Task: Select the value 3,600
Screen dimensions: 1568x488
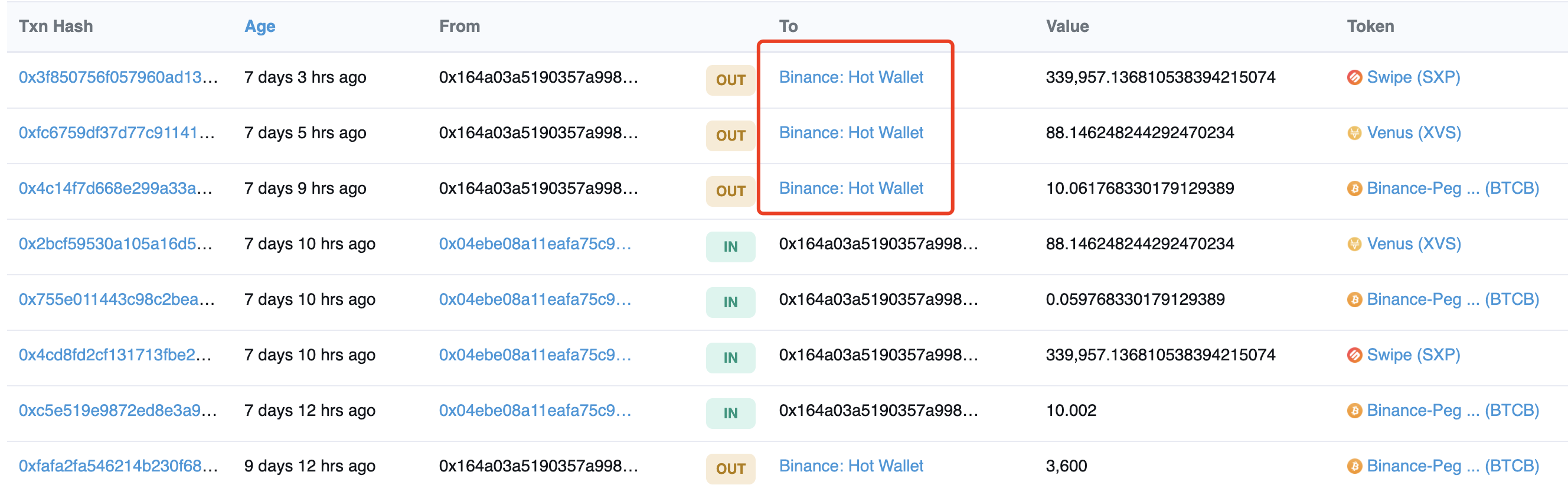Action: [x=1066, y=466]
